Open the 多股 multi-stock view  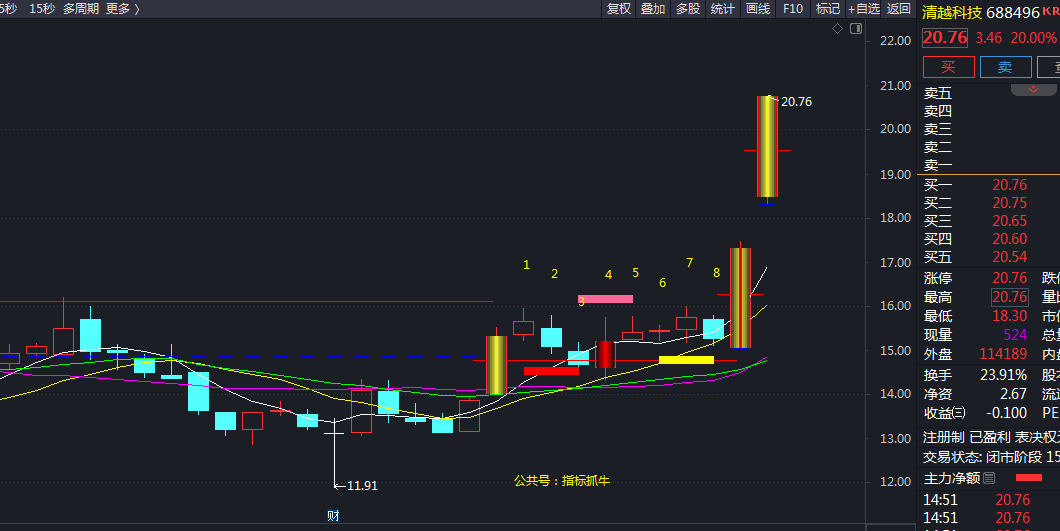688,9
